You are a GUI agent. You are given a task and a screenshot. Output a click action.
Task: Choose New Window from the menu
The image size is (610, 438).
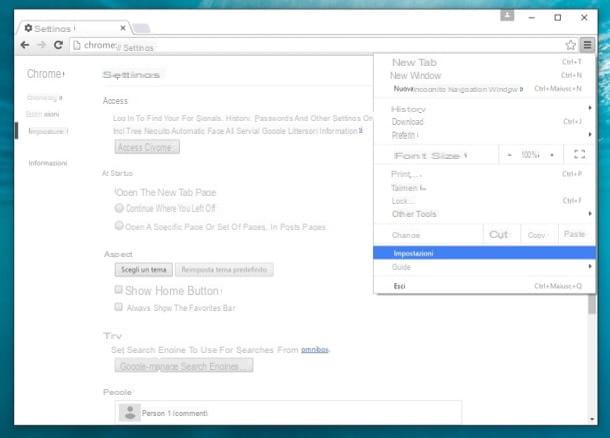click(x=484, y=75)
